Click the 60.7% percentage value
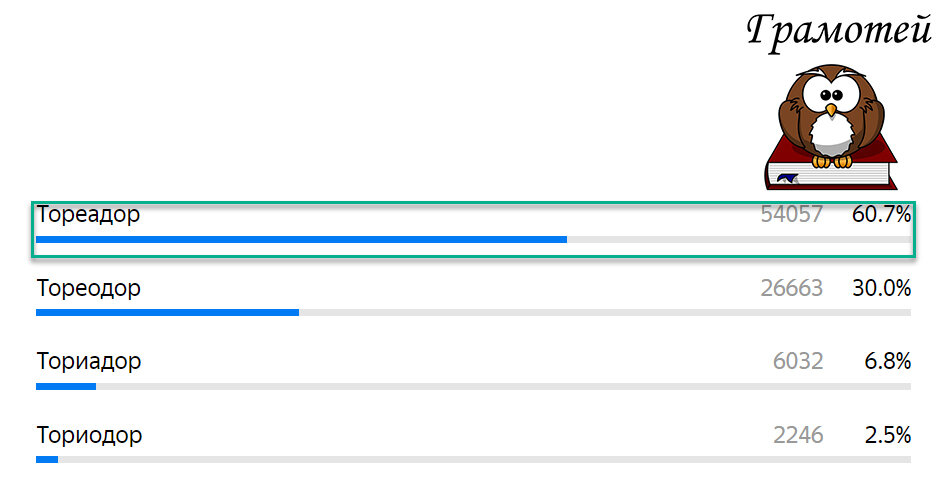This screenshot has width=950, height=501. tap(882, 214)
